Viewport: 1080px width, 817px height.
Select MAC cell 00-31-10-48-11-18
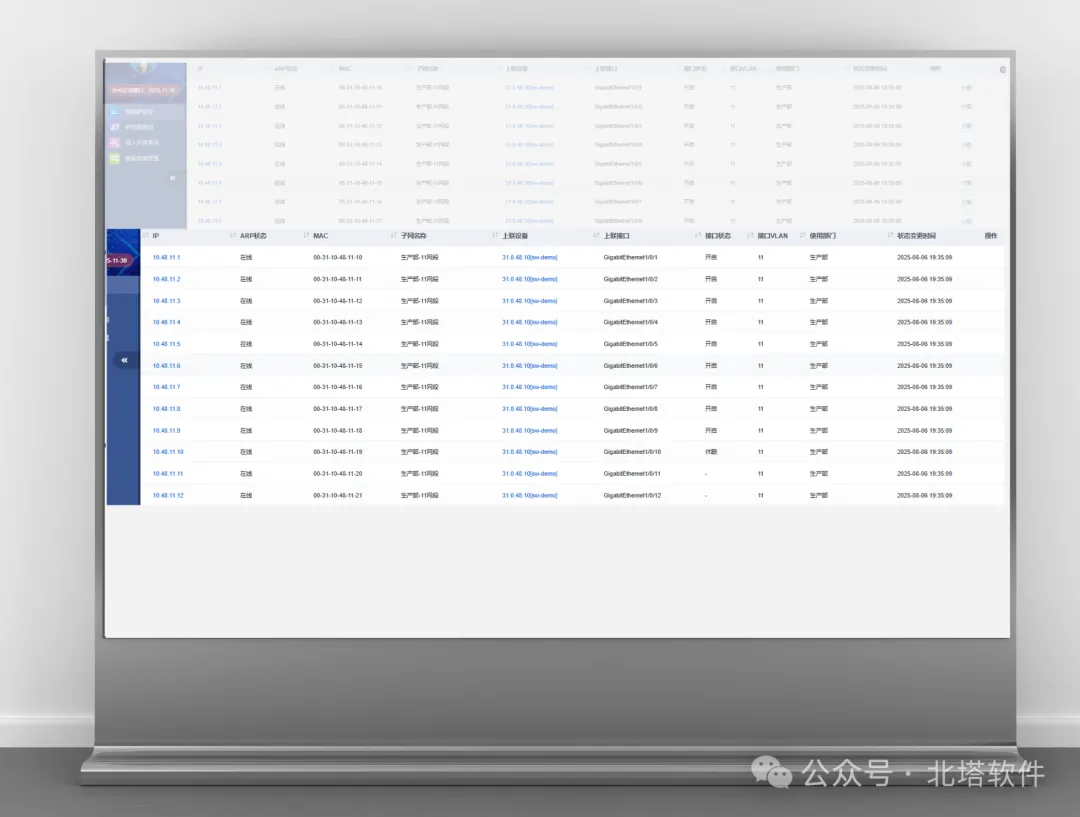point(338,431)
